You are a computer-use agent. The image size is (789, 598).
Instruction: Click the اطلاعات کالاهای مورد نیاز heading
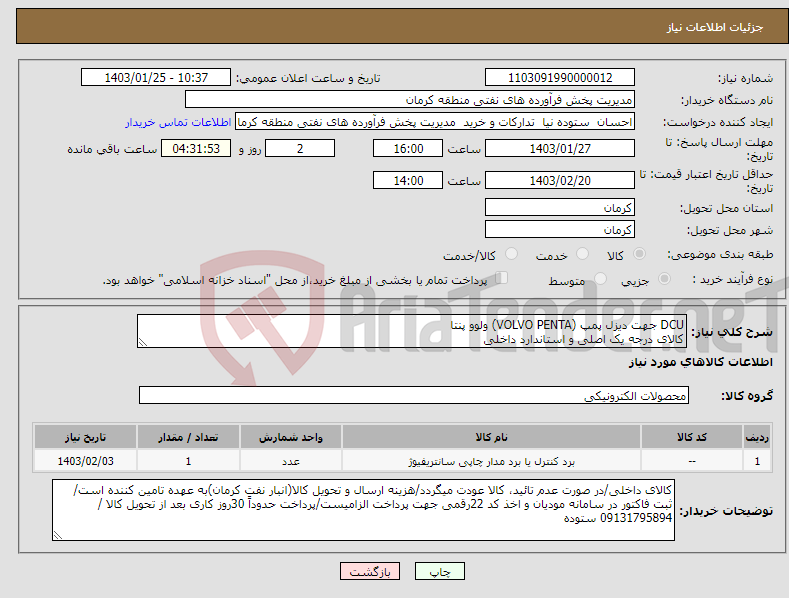700,362
